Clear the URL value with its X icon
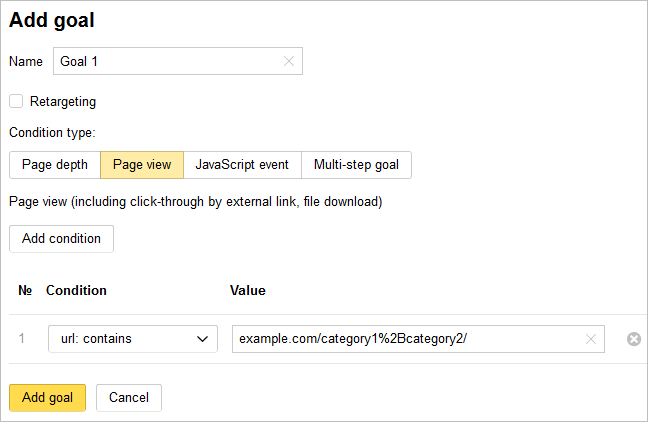Screen dimensions: 648x422 pyautogui.click(x=591, y=339)
